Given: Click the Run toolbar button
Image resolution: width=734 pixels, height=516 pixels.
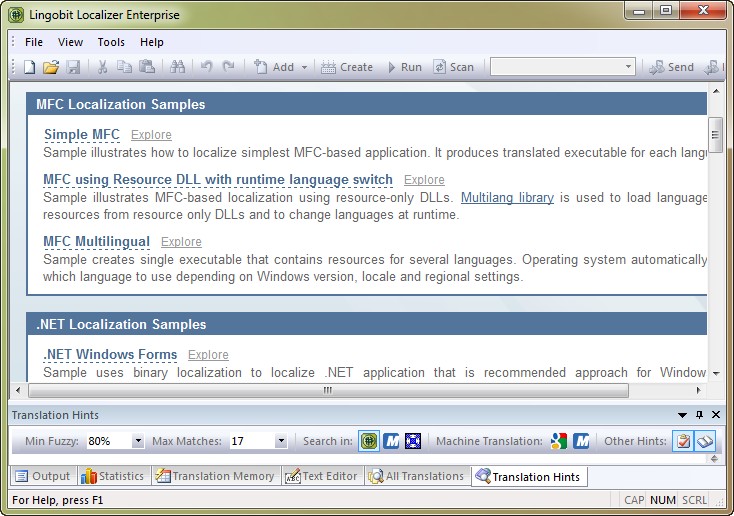Looking at the screenshot, I should 405,67.
